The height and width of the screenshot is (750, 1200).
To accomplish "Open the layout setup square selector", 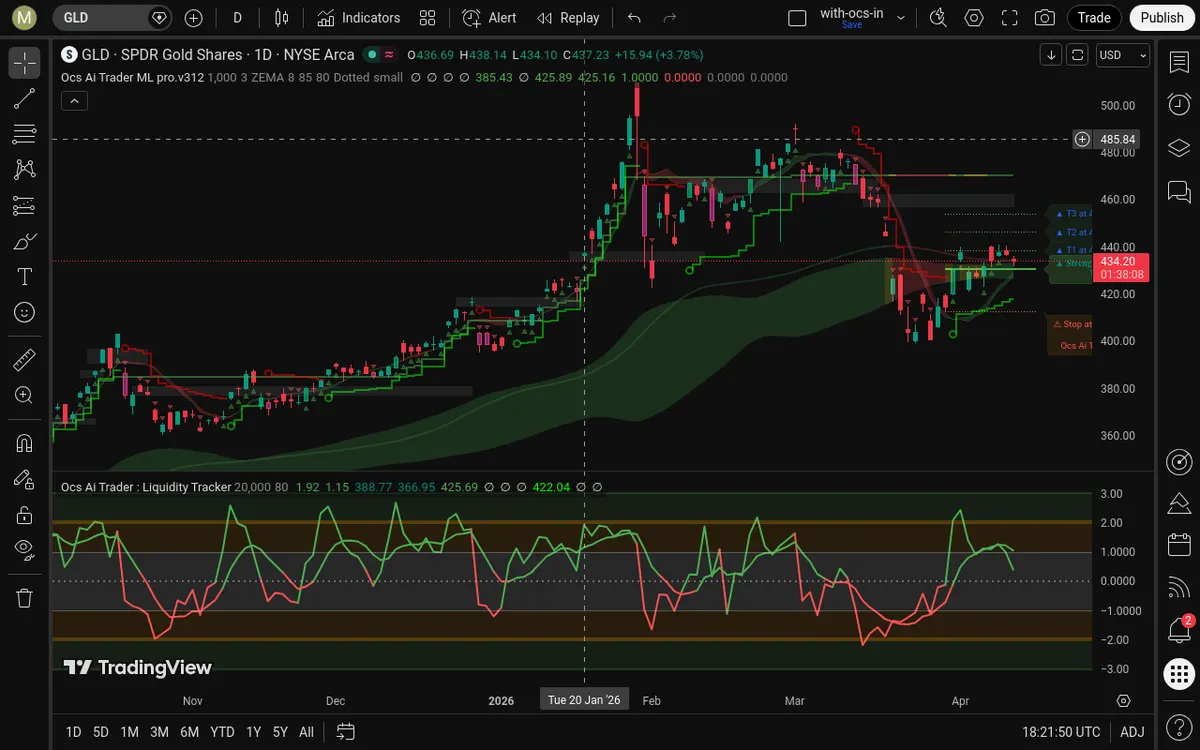I will pyautogui.click(x=797, y=18).
